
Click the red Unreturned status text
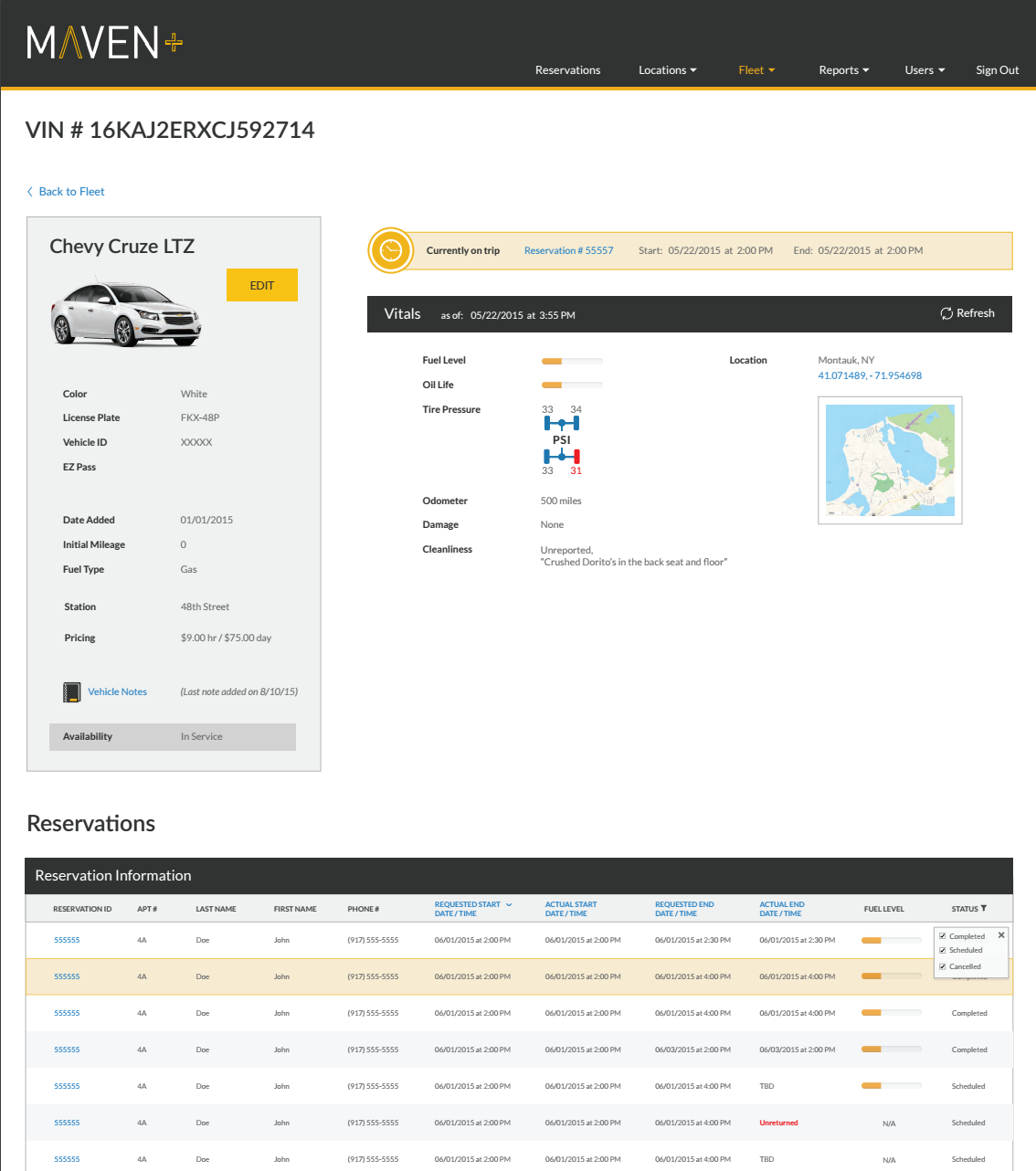click(778, 1123)
